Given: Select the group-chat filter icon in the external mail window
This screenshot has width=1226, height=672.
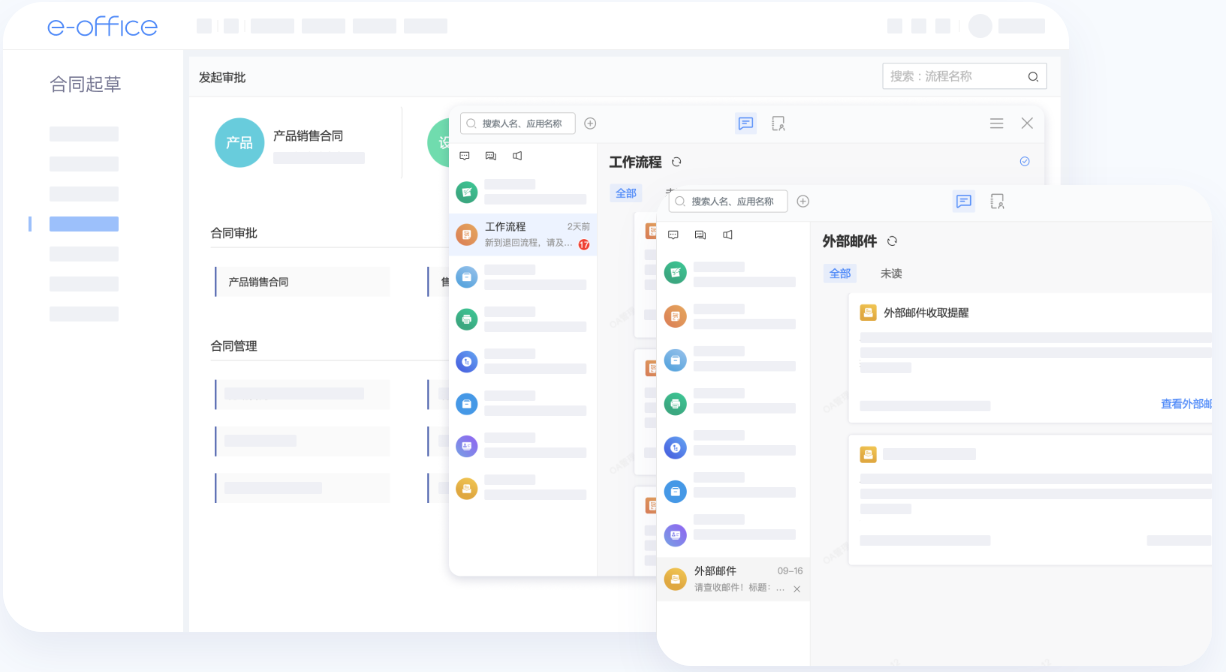Looking at the screenshot, I should (700, 234).
